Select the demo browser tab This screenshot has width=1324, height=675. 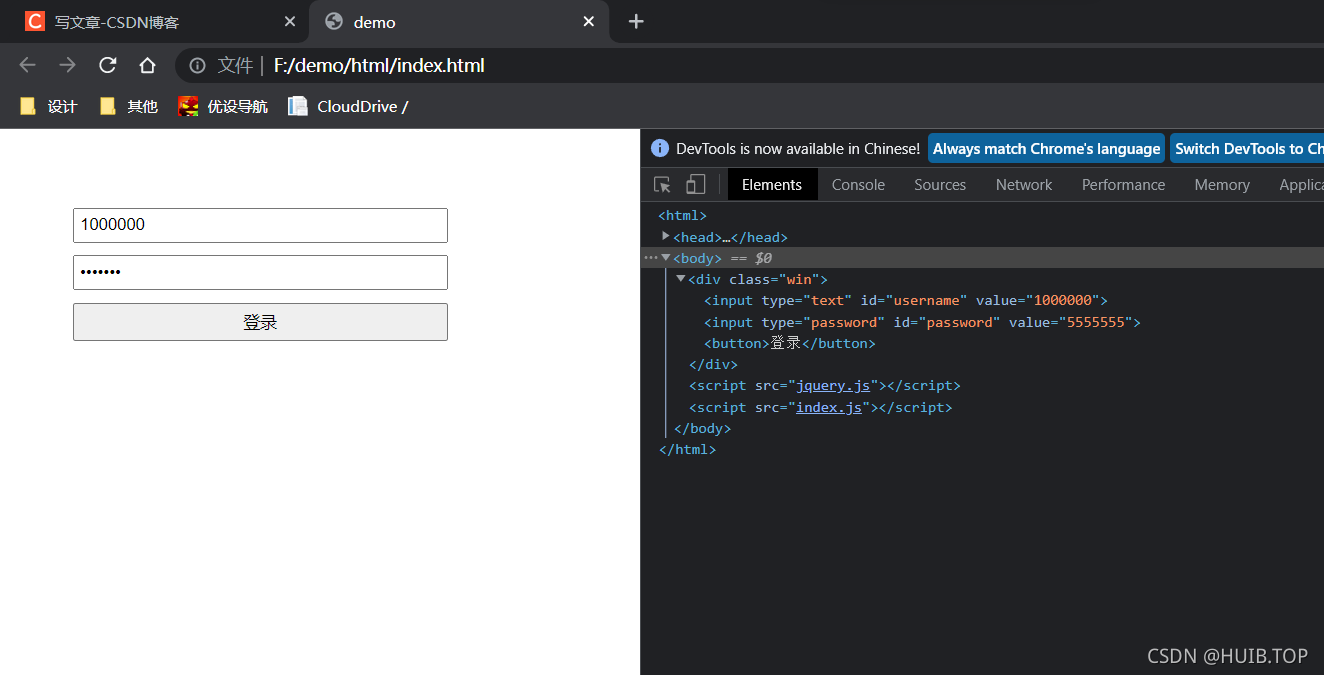[461, 21]
